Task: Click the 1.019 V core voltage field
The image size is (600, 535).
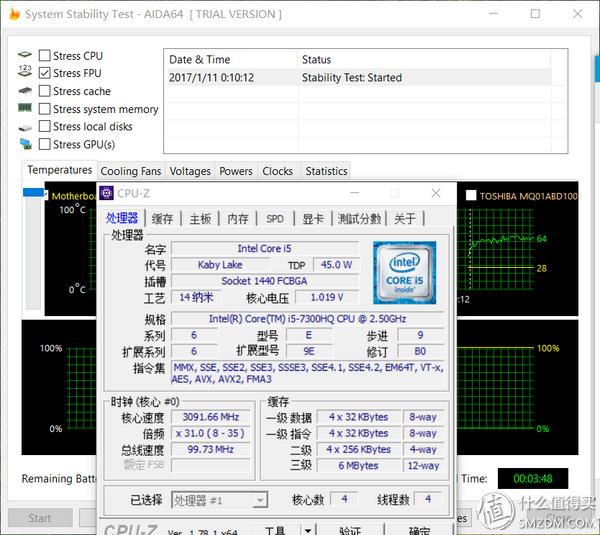Action: point(327,297)
